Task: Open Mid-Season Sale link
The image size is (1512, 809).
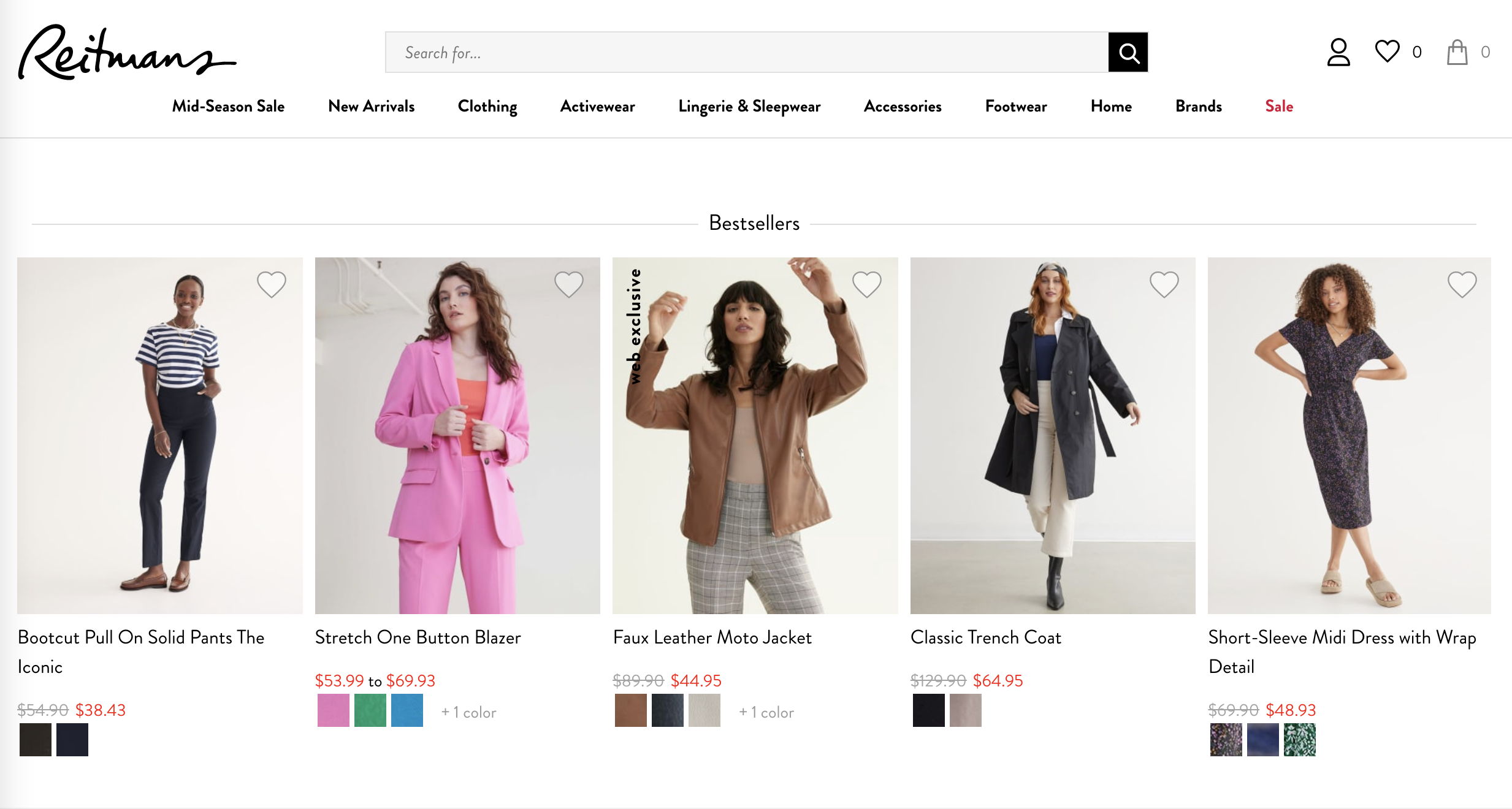Action: [x=228, y=107]
